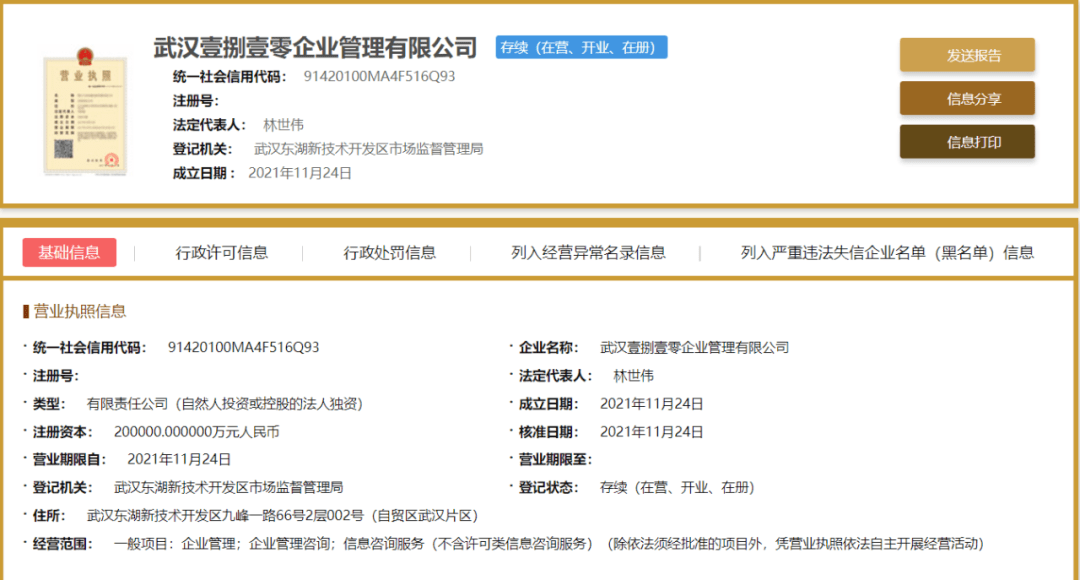The height and width of the screenshot is (580, 1080).
Task: Open the 行政处罚信息 tab
Action: (390, 253)
